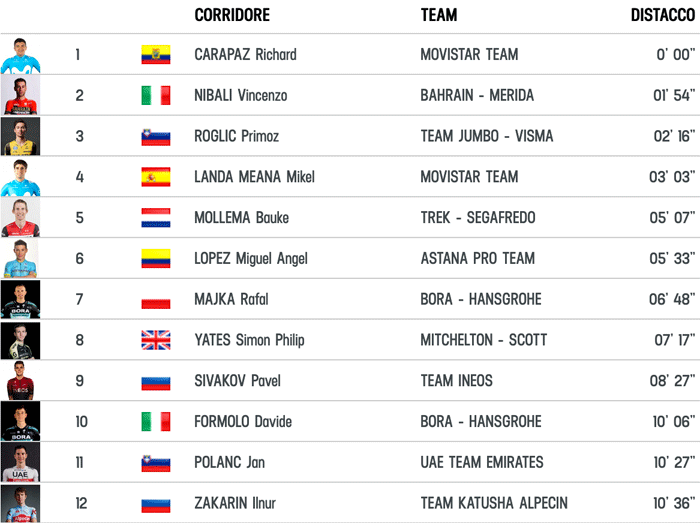Click Colombian flag beside Lopez Miguel Angel
Viewport: 700px width, 523px height.
[155, 259]
